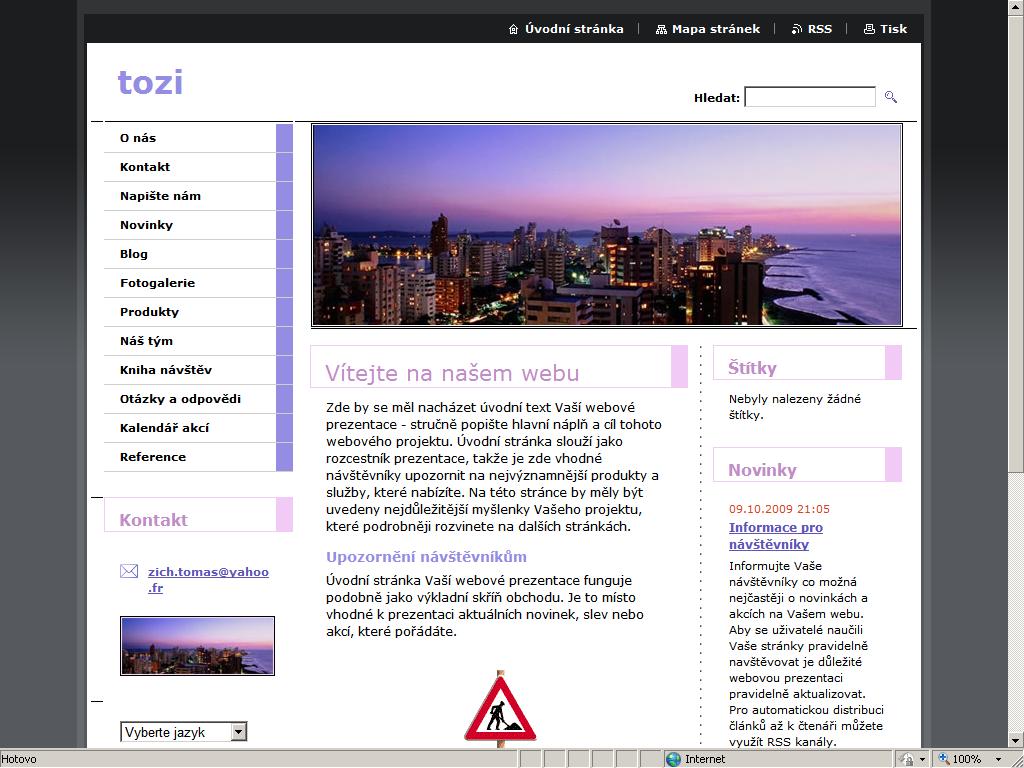Click the home icon beside Úvodní stránka
The image size is (1024, 768).
coord(514,29)
